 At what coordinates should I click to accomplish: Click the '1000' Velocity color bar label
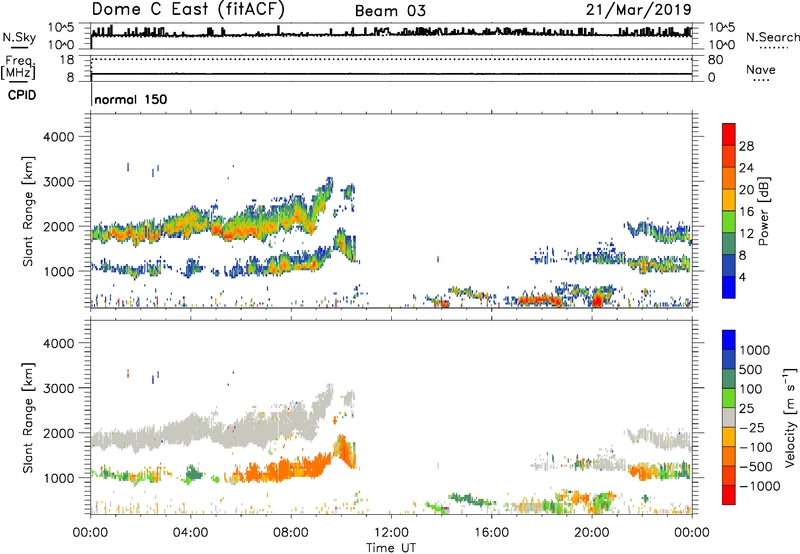point(755,350)
